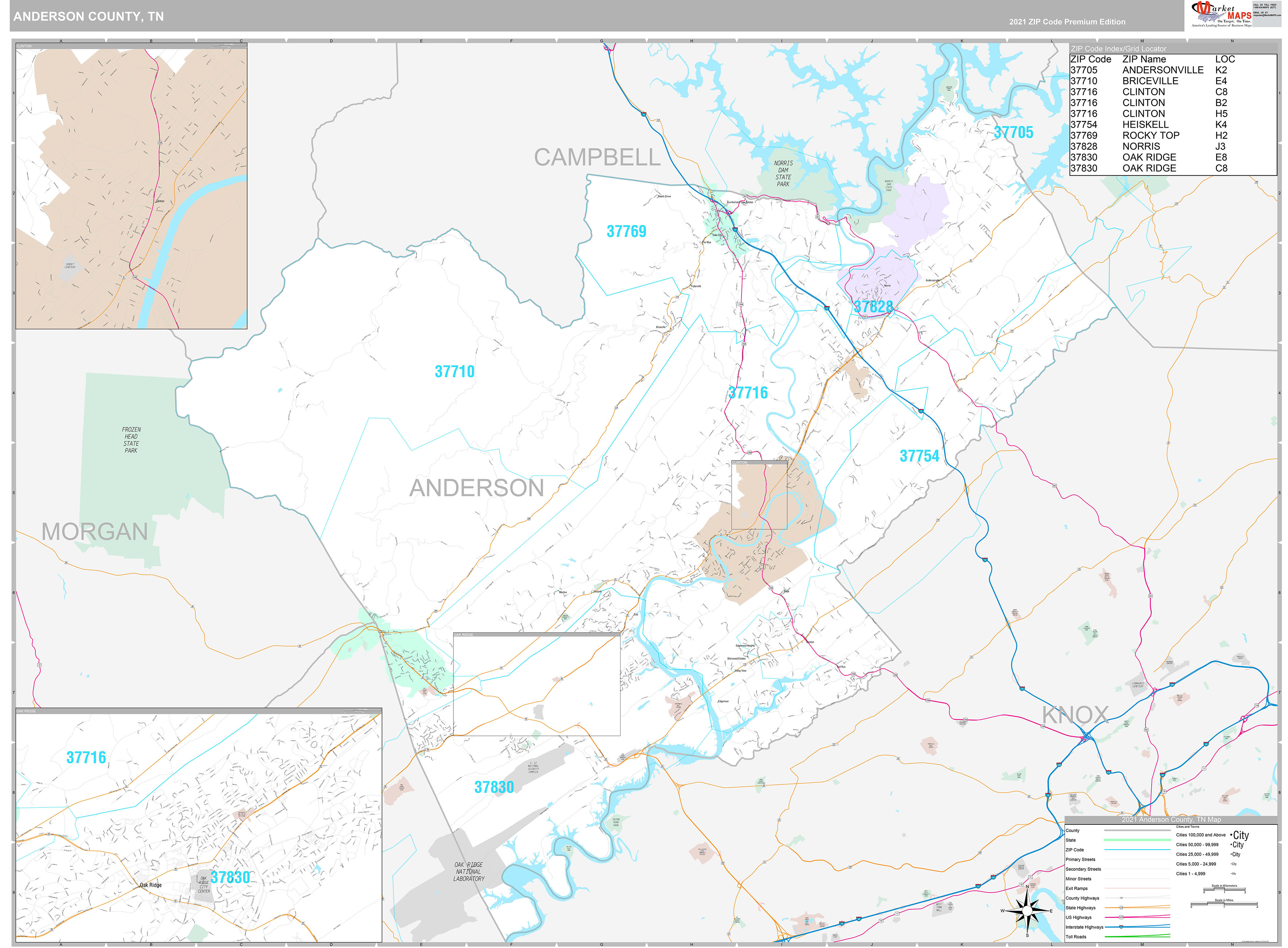Image resolution: width=1288 pixels, height=948 pixels.
Task: Click the 'Scale in Kilometers' bar
Action: (x=1224, y=889)
